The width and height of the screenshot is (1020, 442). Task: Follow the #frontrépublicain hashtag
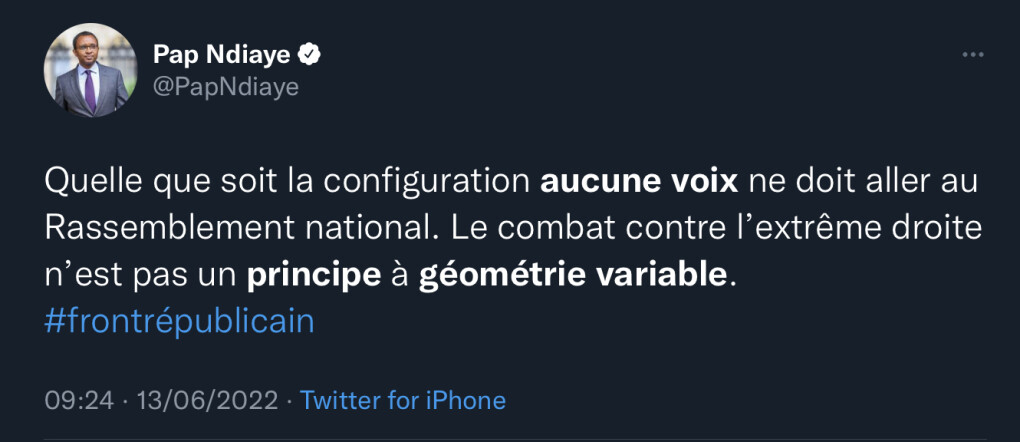pos(180,321)
